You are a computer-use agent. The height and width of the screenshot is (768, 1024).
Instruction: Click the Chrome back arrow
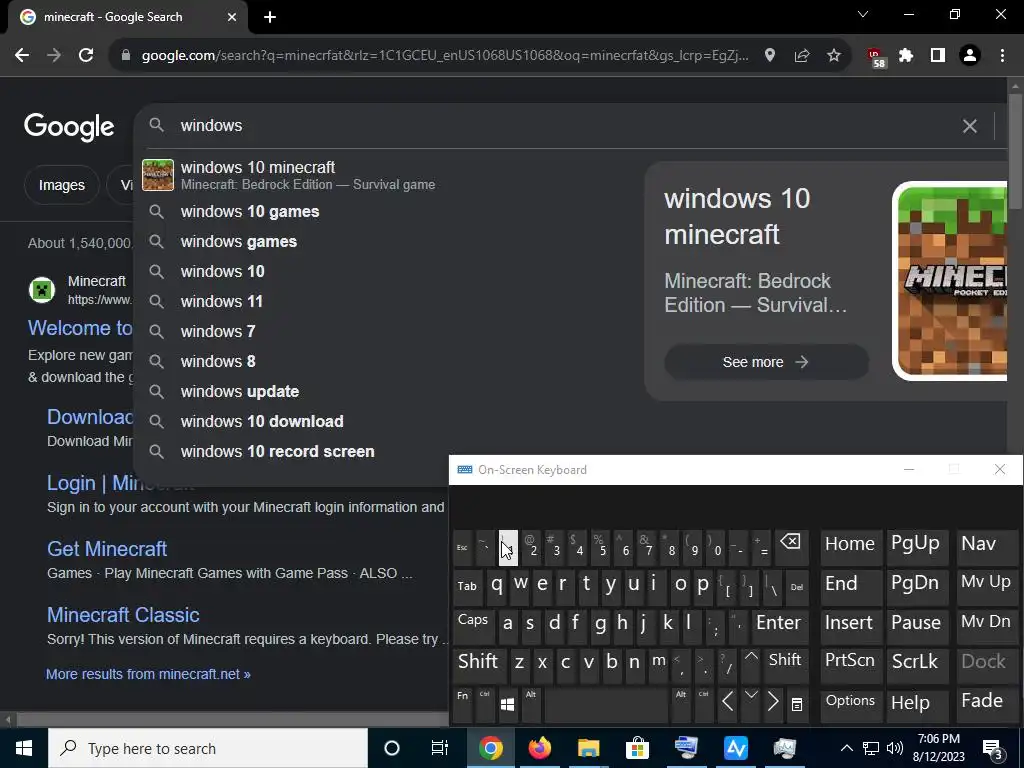[x=22, y=56]
